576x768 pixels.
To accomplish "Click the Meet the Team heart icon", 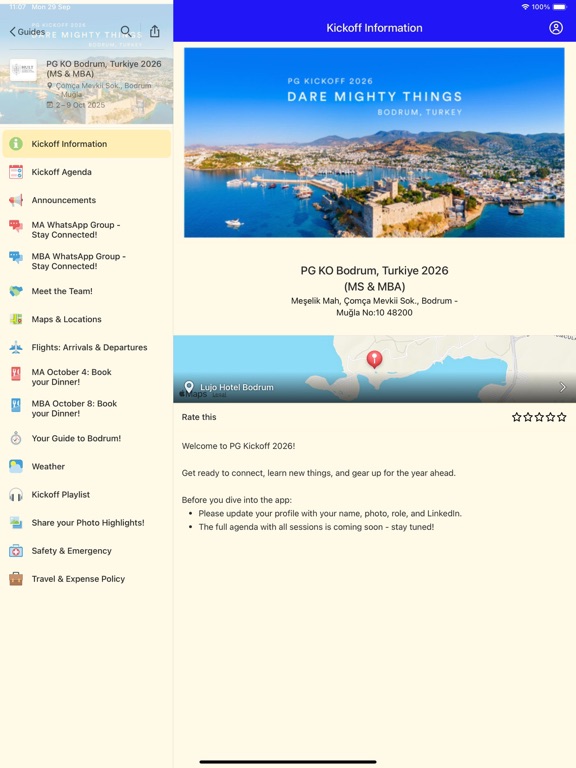I will click(x=16, y=291).
